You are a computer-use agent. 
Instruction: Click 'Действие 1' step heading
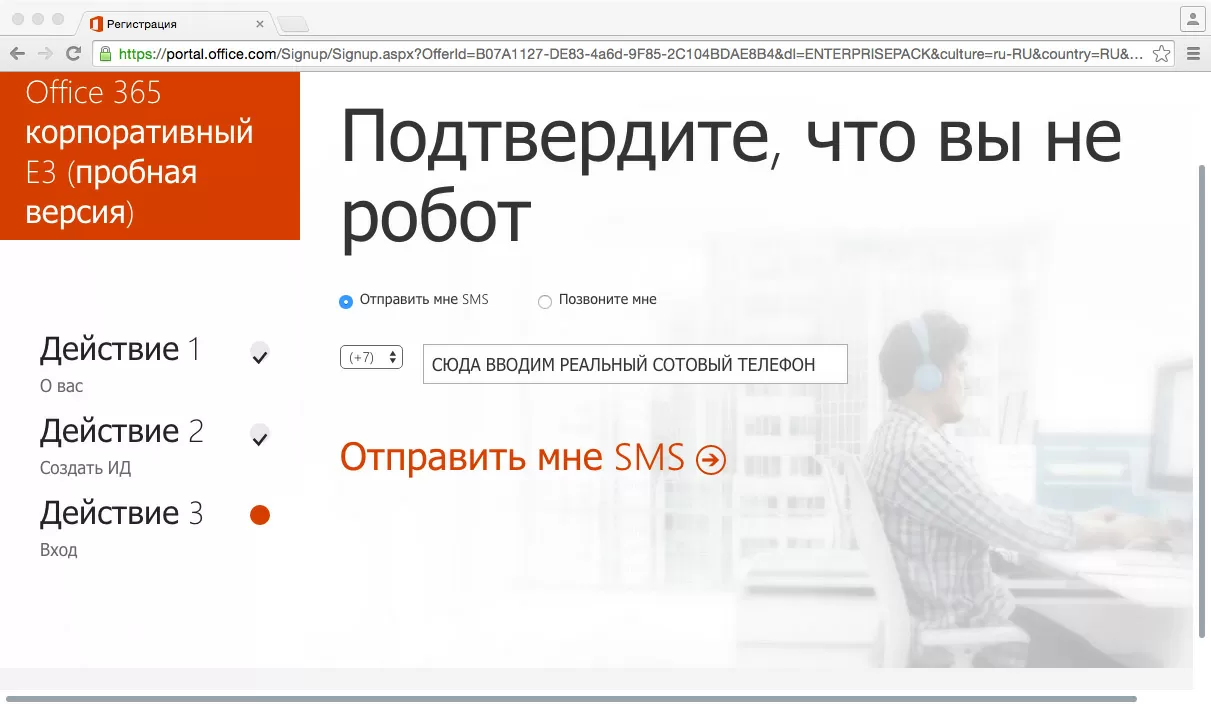(x=120, y=349)
